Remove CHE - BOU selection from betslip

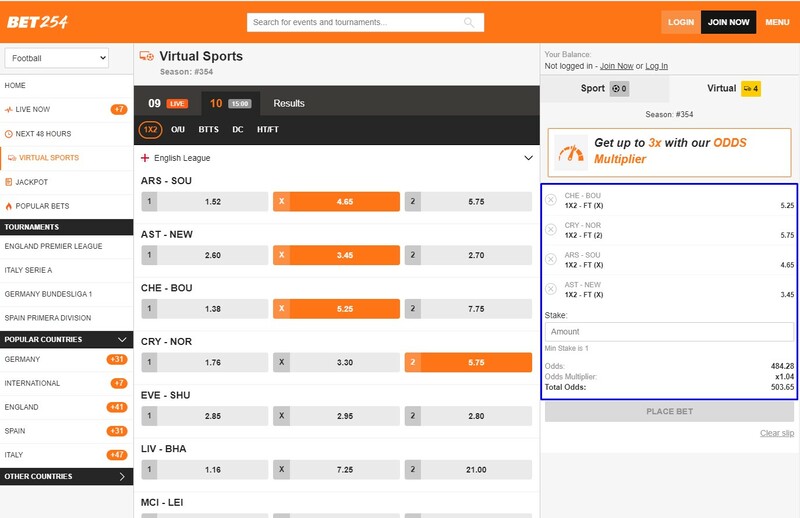tap(551, 200)
